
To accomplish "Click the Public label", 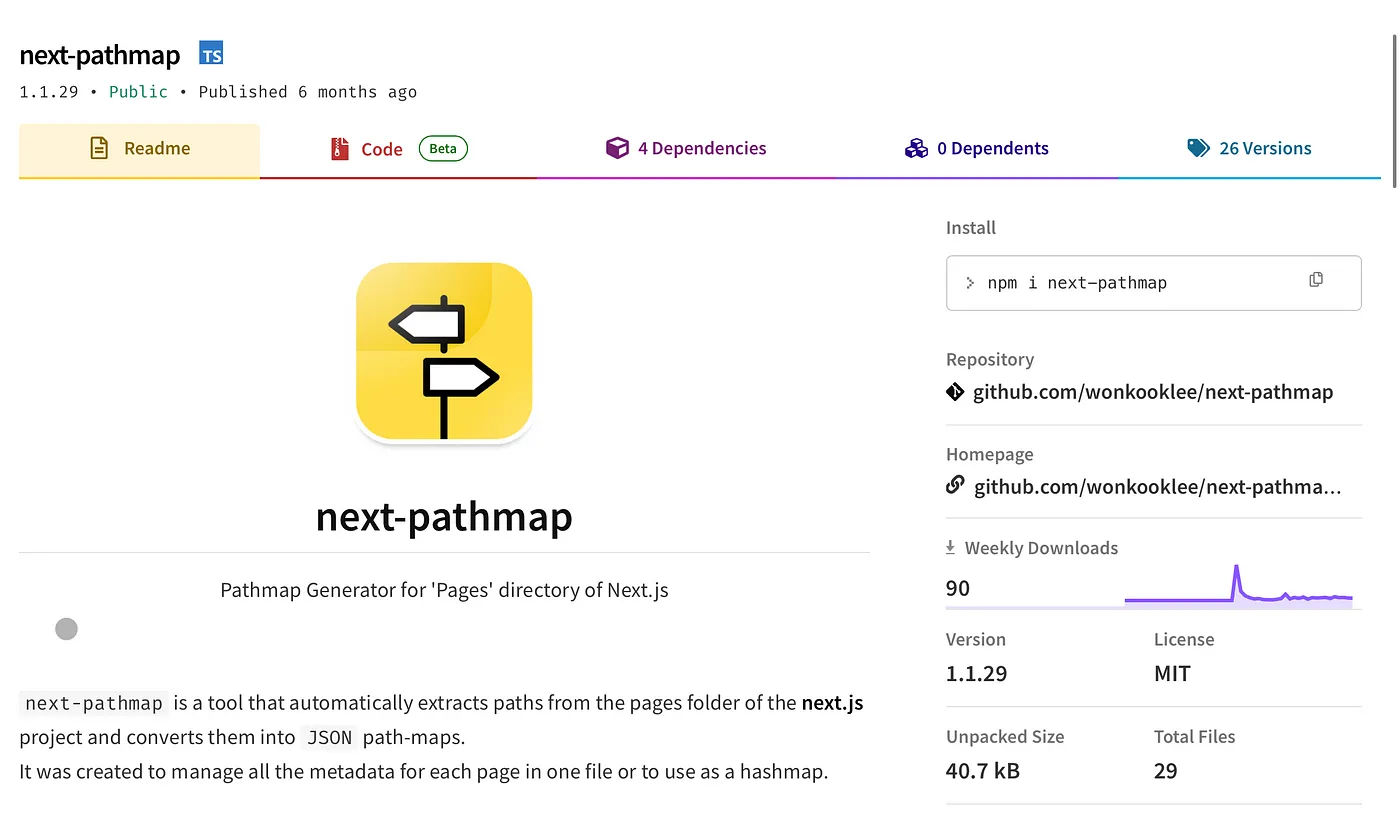I will tap(138, 92).
